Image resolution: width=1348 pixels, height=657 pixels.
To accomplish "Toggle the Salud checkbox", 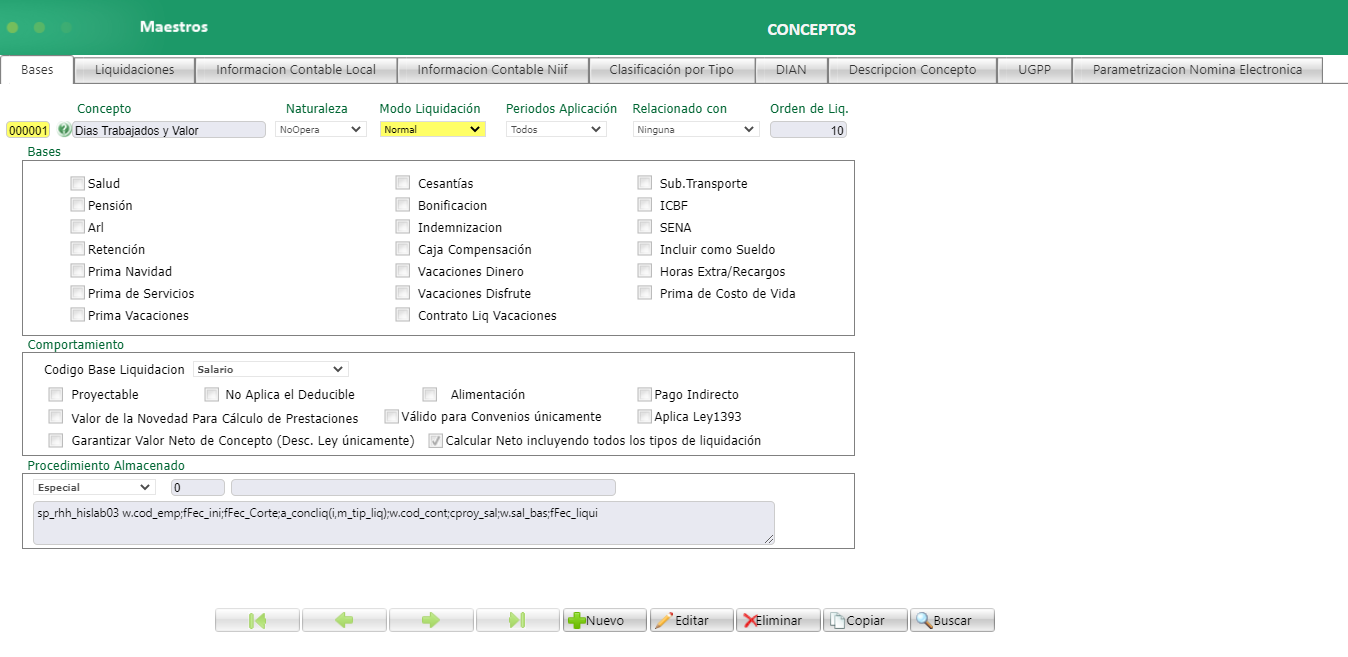I will coord(78,183).
